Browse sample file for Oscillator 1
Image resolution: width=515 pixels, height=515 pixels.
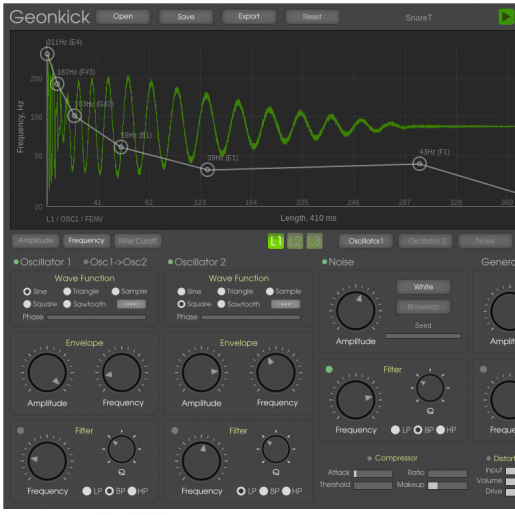[131, 304]
